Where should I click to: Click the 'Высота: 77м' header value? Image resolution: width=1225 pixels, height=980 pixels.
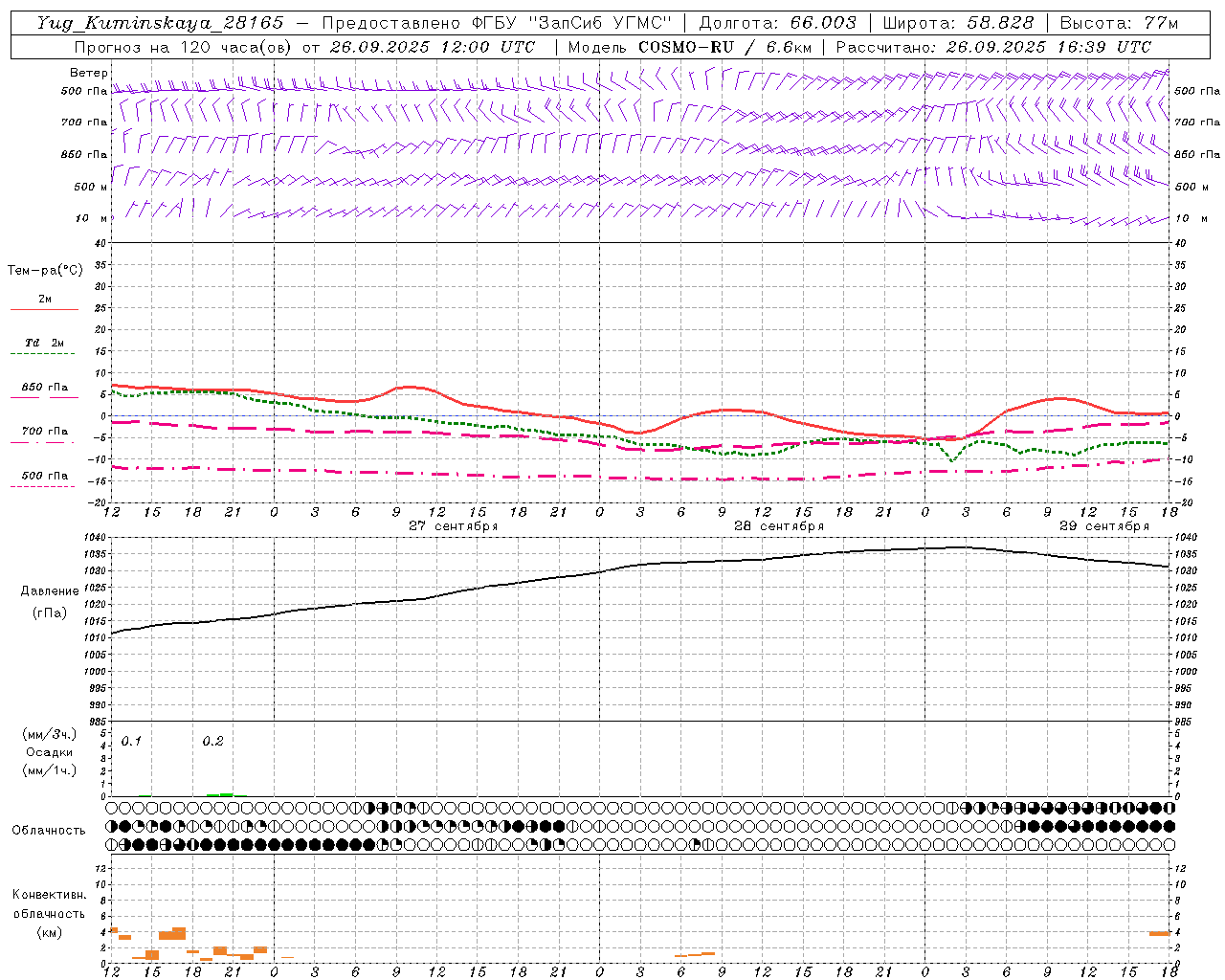pyautogui.click(x=1120, y=23)
